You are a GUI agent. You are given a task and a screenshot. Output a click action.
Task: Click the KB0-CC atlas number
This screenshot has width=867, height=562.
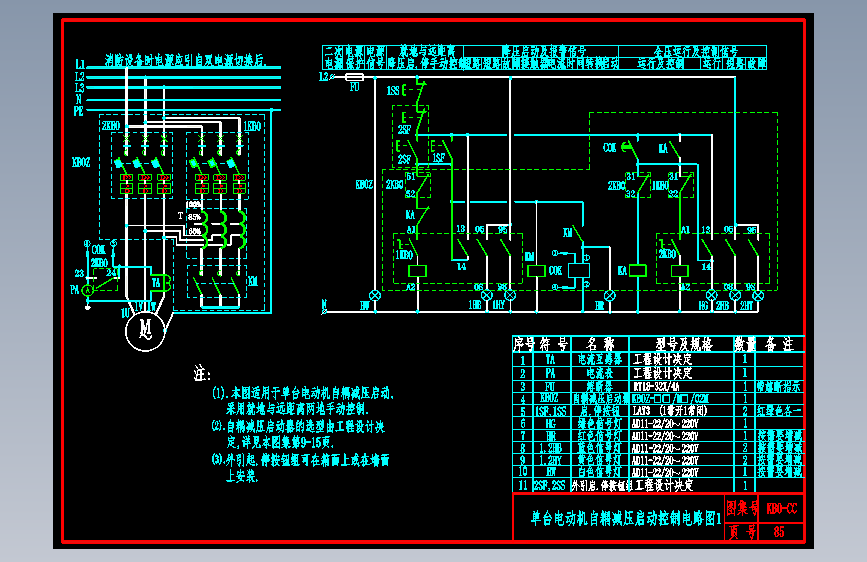click(x=781, y=509)
